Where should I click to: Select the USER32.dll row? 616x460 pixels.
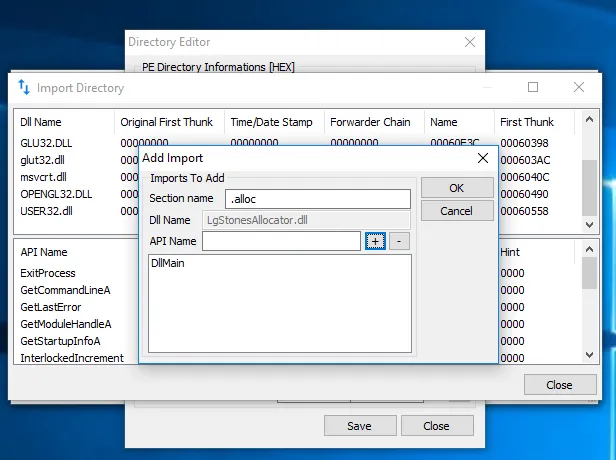(x=46, y=211)
